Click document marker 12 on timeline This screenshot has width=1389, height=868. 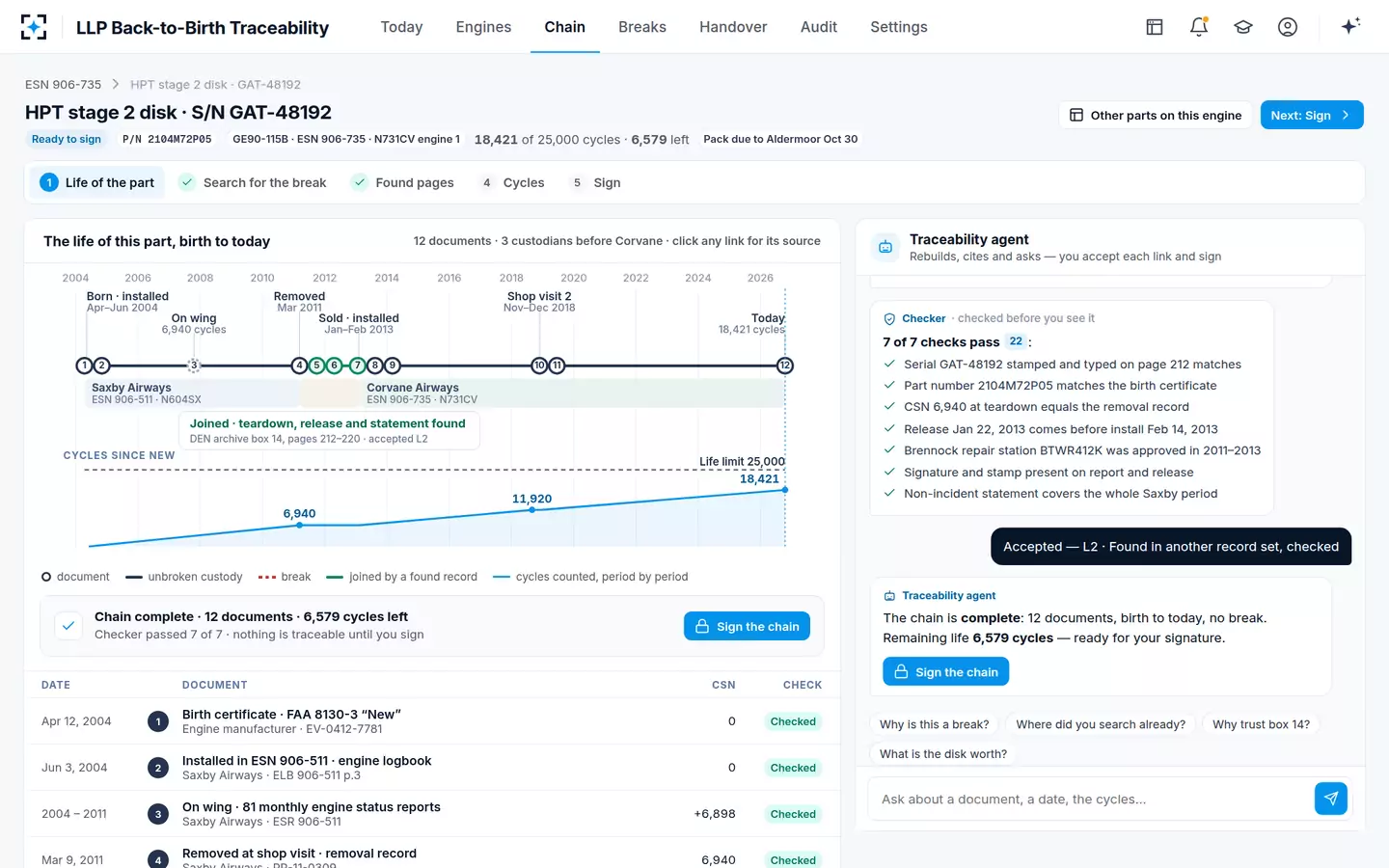tap(785, 366)
